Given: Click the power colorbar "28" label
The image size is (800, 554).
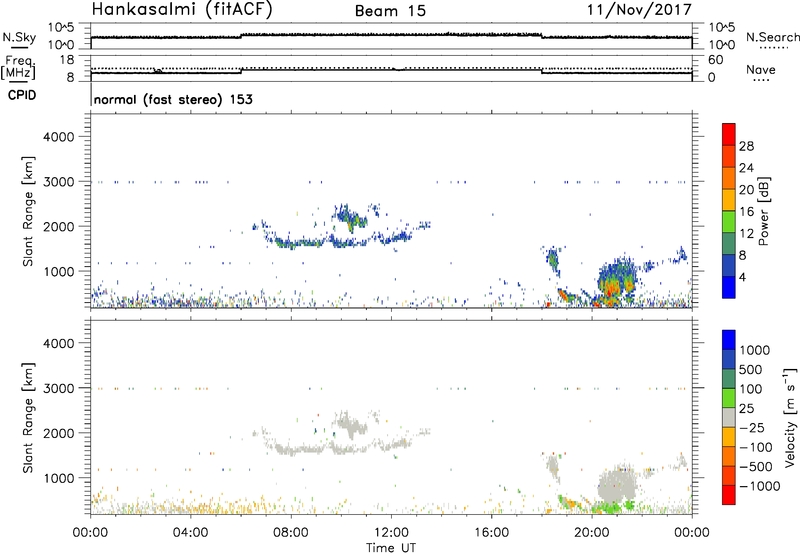Looking at the screenshot, I should click(746, 146).
